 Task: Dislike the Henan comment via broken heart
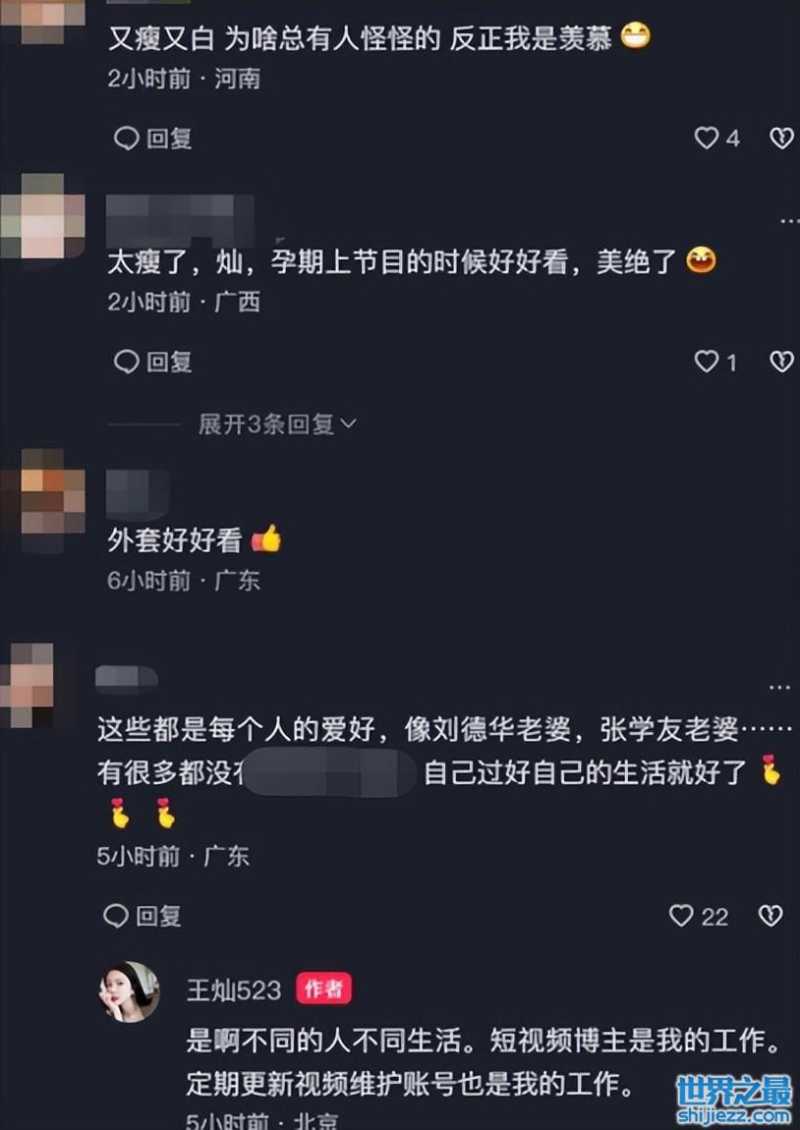[x=781, y=138]
